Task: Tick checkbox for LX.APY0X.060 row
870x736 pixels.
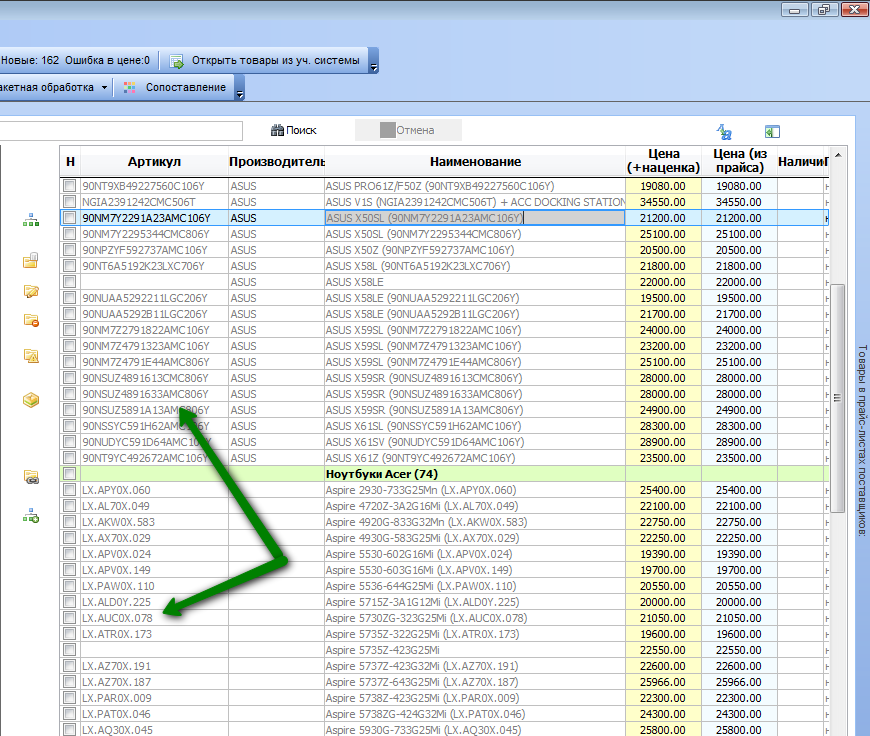Action: (x=69, y=490)
